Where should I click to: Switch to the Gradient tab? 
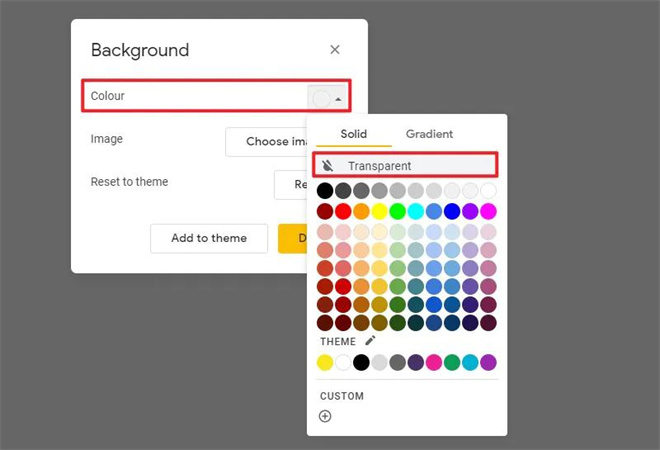pyautogui.click(x=429, y=134)
